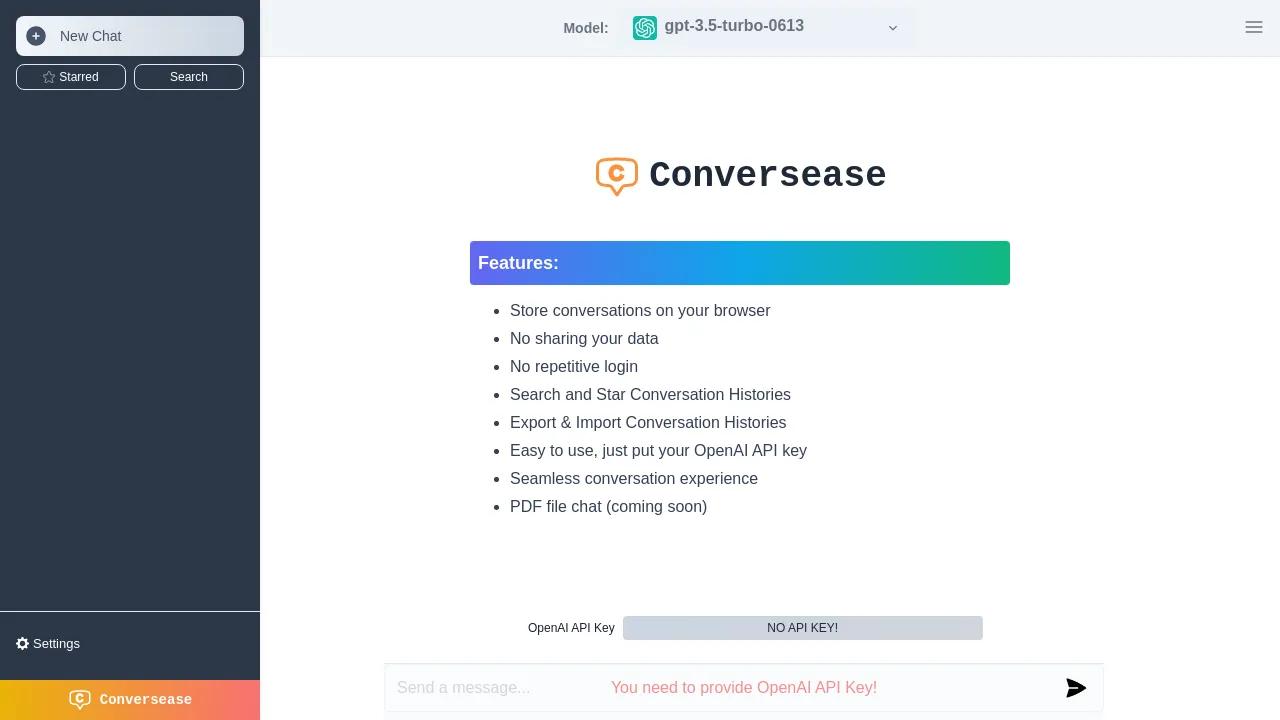Screen dimensions: 1280x720
Task: Open the Search conversations button
Action: pyautogui.click(x=189, y=77)
